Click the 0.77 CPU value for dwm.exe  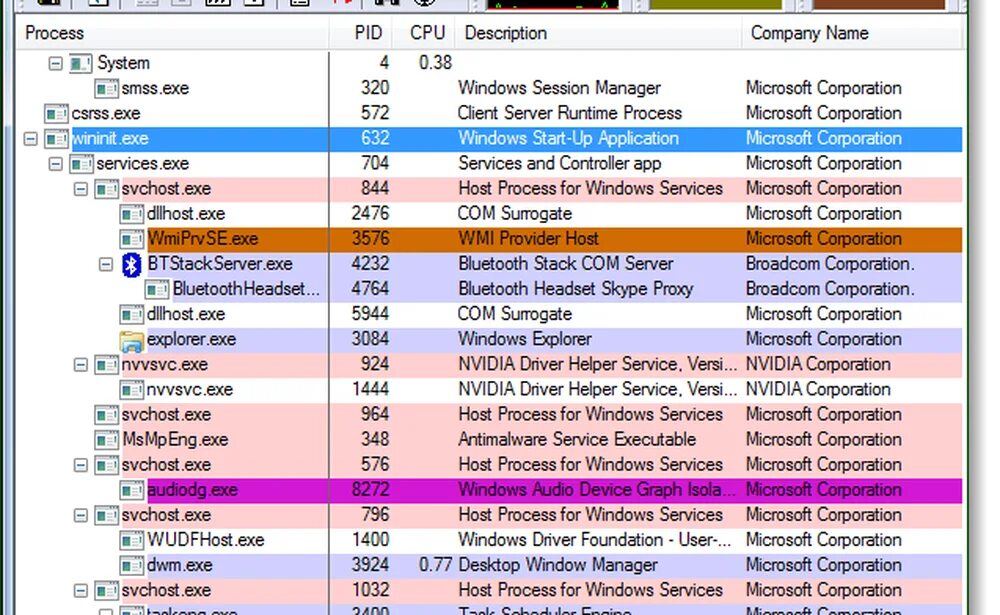435,565
